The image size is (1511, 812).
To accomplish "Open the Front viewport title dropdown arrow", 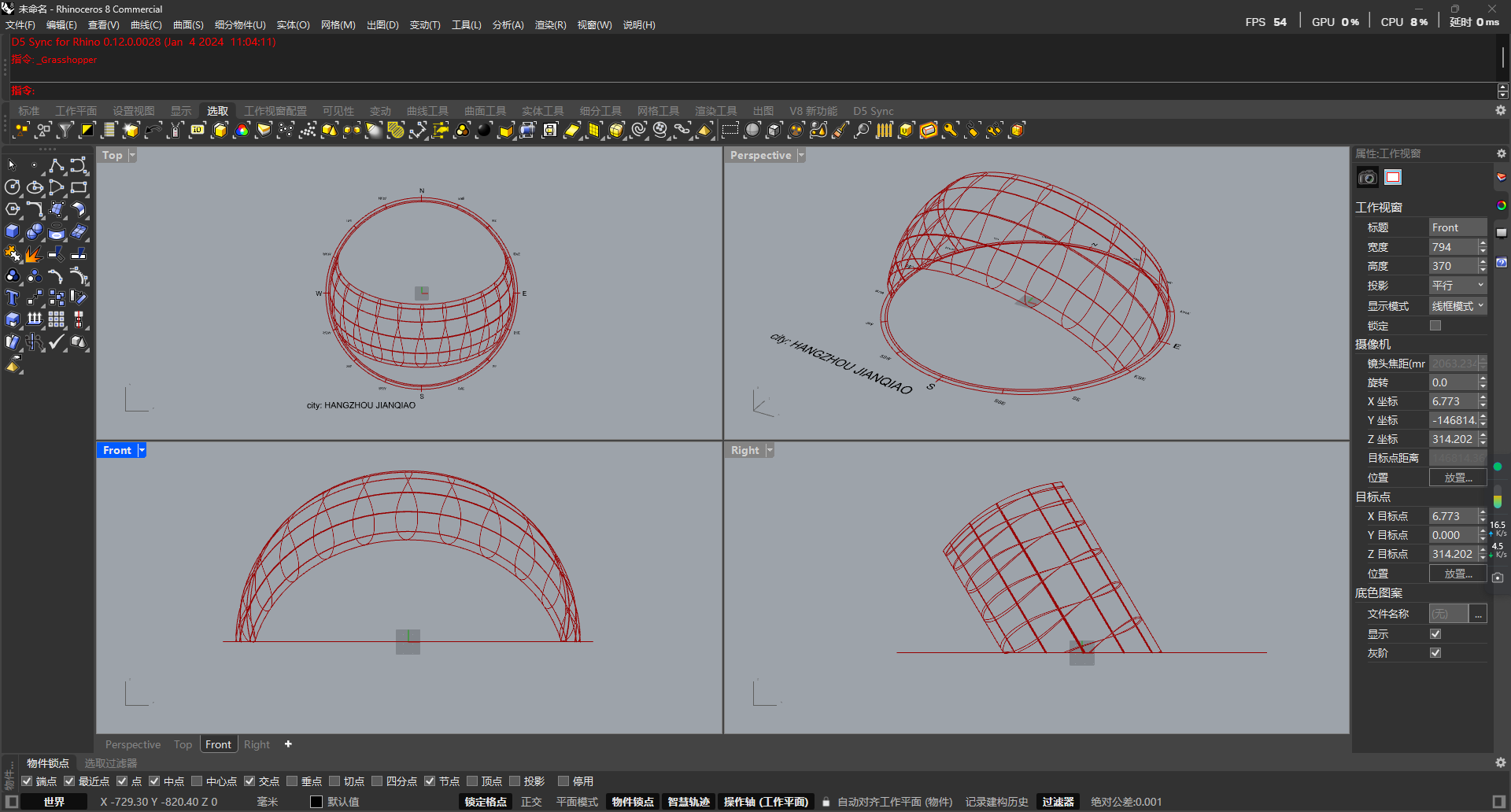I will pos(142,450).
